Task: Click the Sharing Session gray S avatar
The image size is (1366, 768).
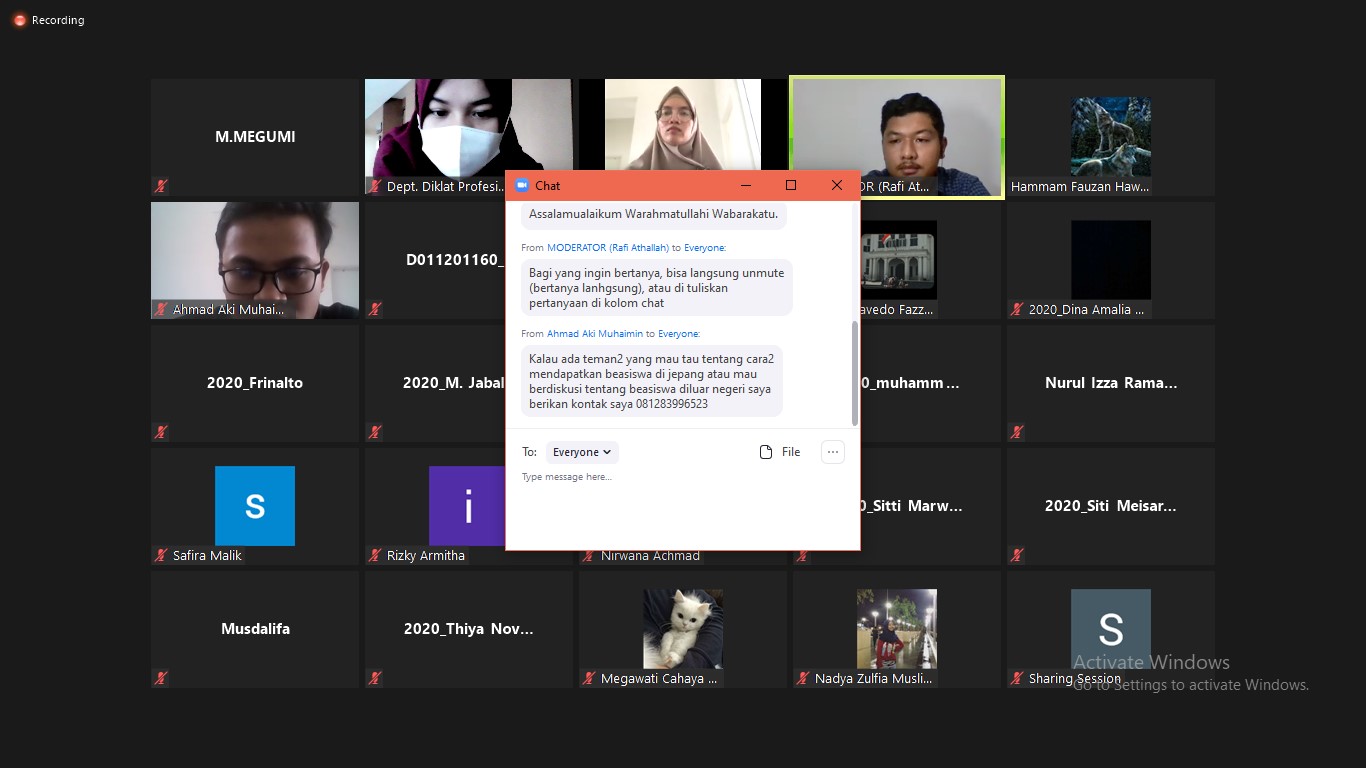Action: pyautogui.click(x=1111, y=629)
